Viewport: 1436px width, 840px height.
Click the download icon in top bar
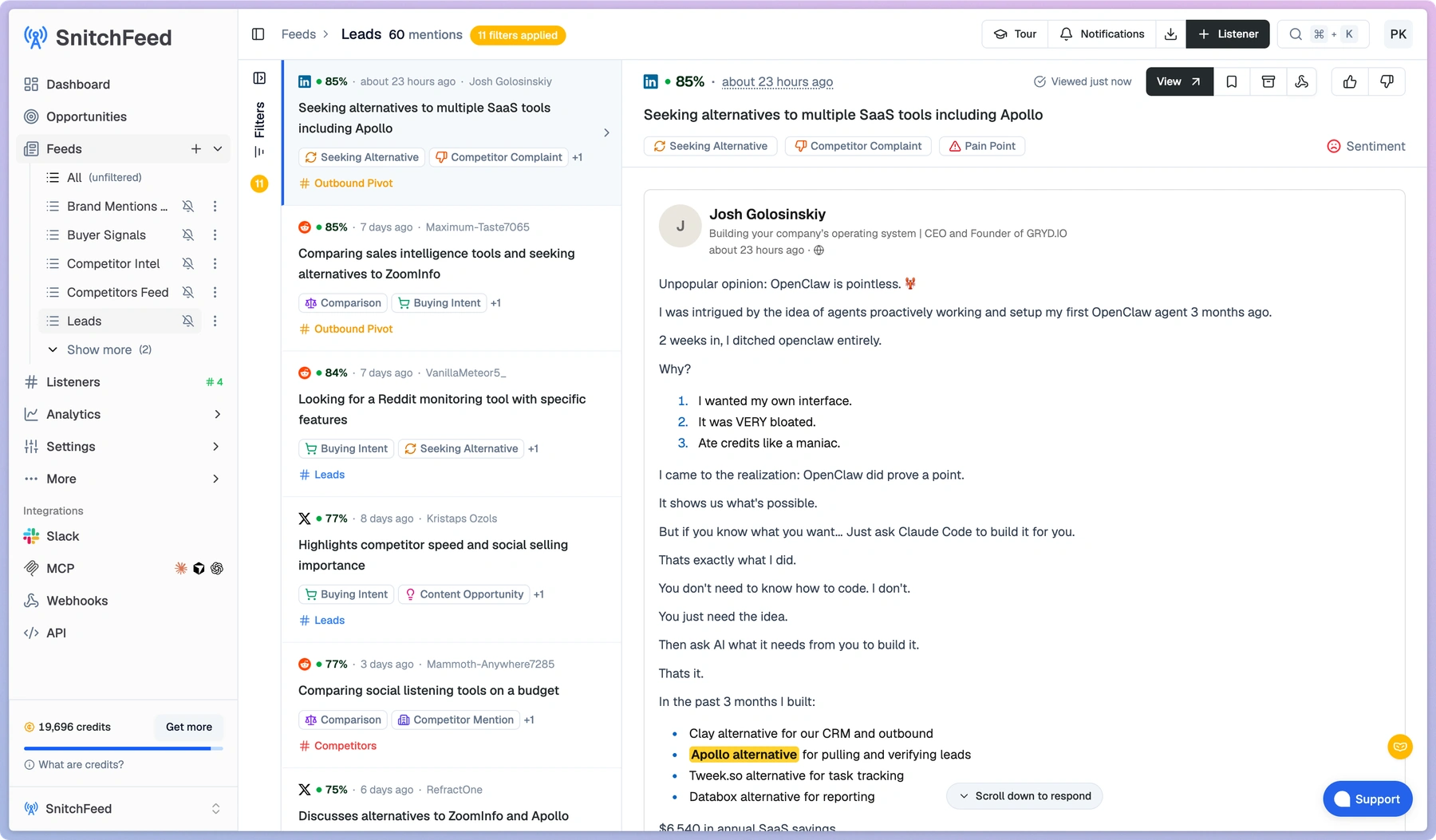[x=1170, y=34]
